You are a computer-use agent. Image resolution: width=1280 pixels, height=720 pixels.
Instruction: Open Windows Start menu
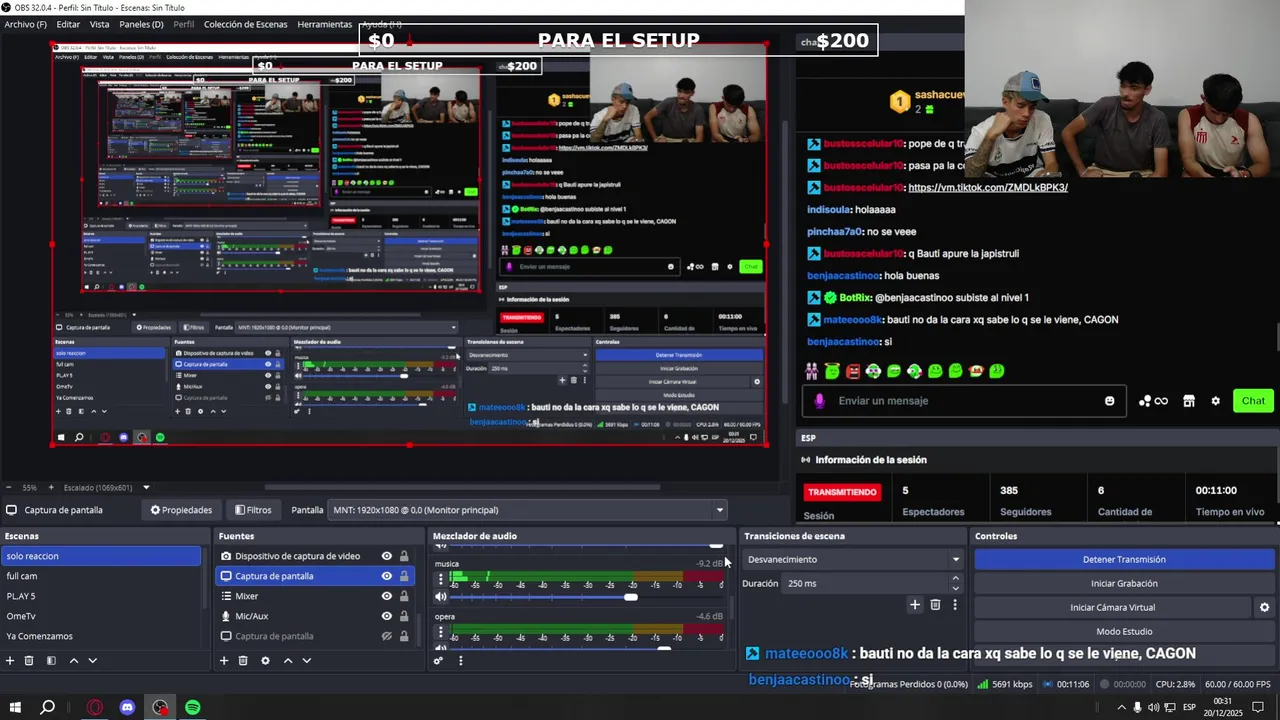pyautogui.click(x=15, y=707)
